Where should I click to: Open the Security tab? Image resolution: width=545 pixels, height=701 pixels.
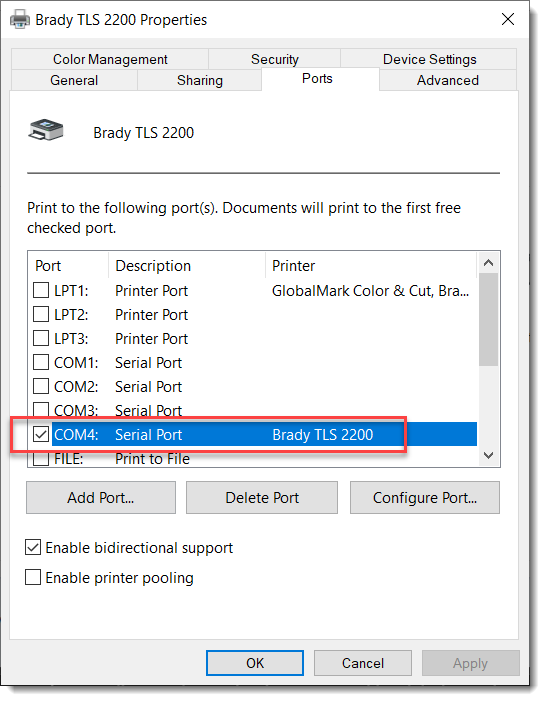coord(275,59)
